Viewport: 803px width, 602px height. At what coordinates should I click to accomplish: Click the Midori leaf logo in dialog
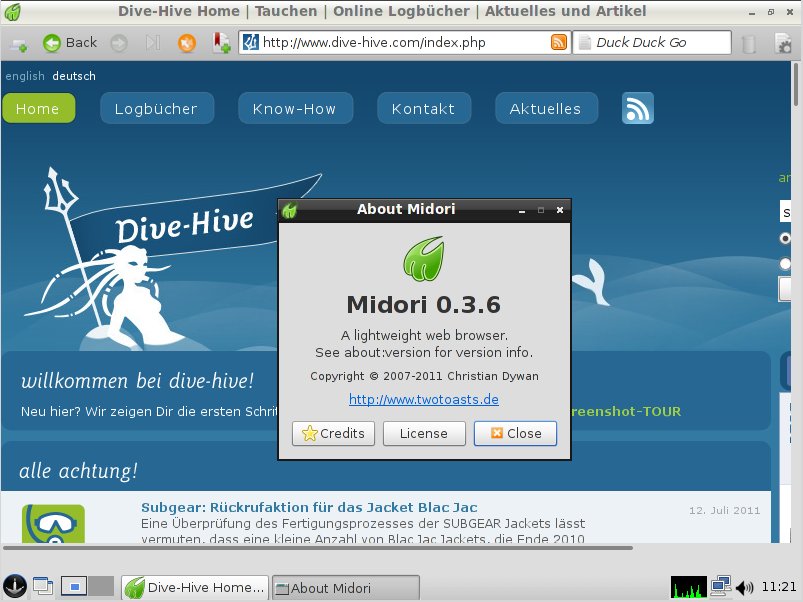click(424, 259)
